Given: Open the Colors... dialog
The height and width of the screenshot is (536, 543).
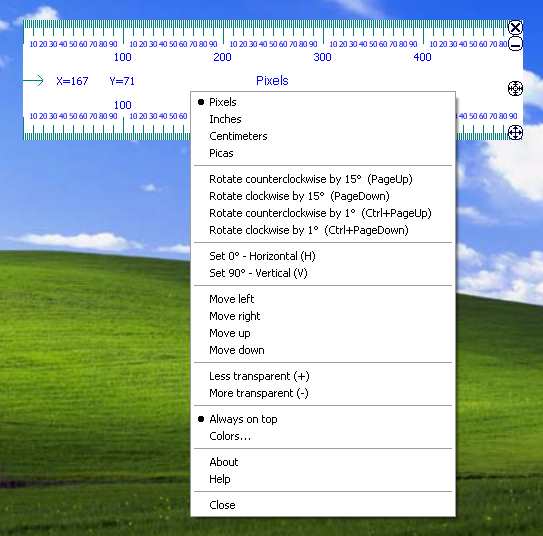Looking at the screenshot, I should [x=323, y=436].
